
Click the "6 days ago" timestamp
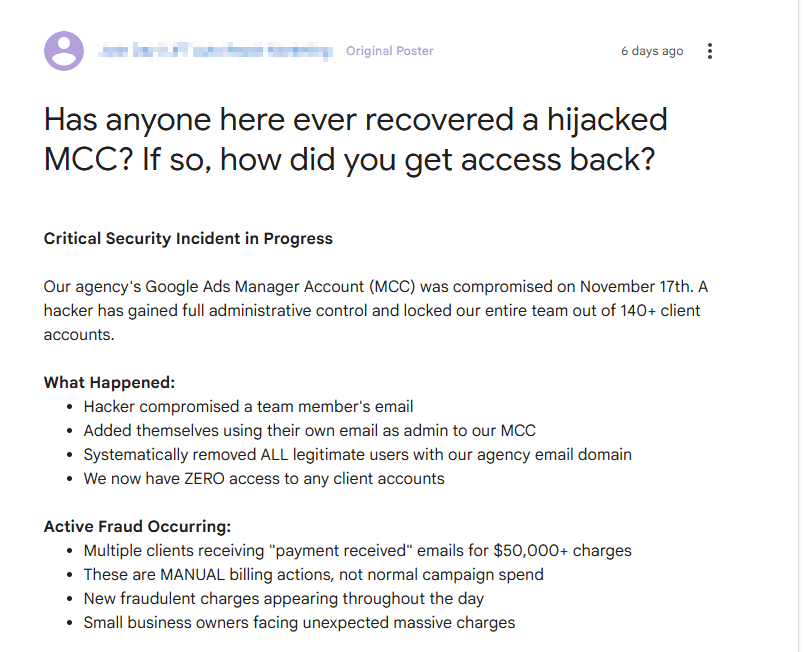tap(652, 51)
